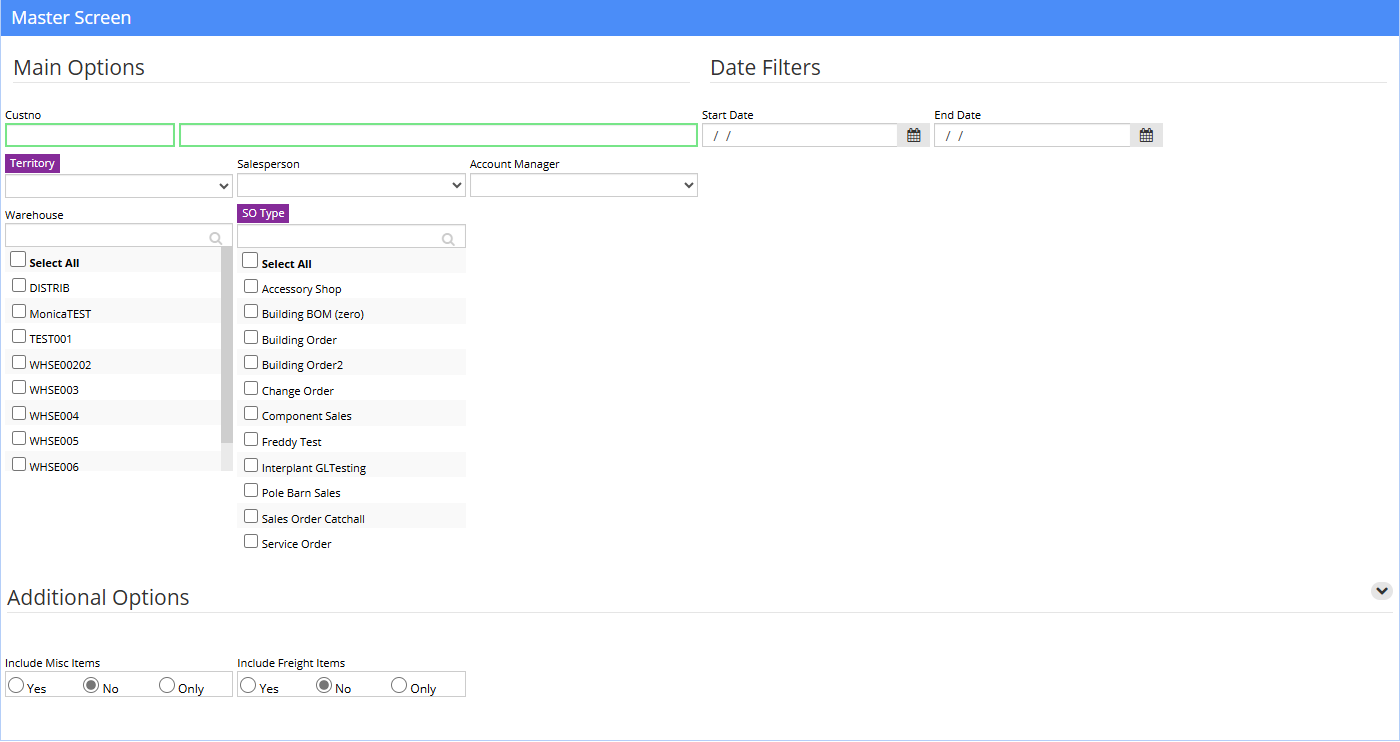Select Yes for Include Misc Items
The height and width of the screenshot is (742, 1400).
coord(16,686)
